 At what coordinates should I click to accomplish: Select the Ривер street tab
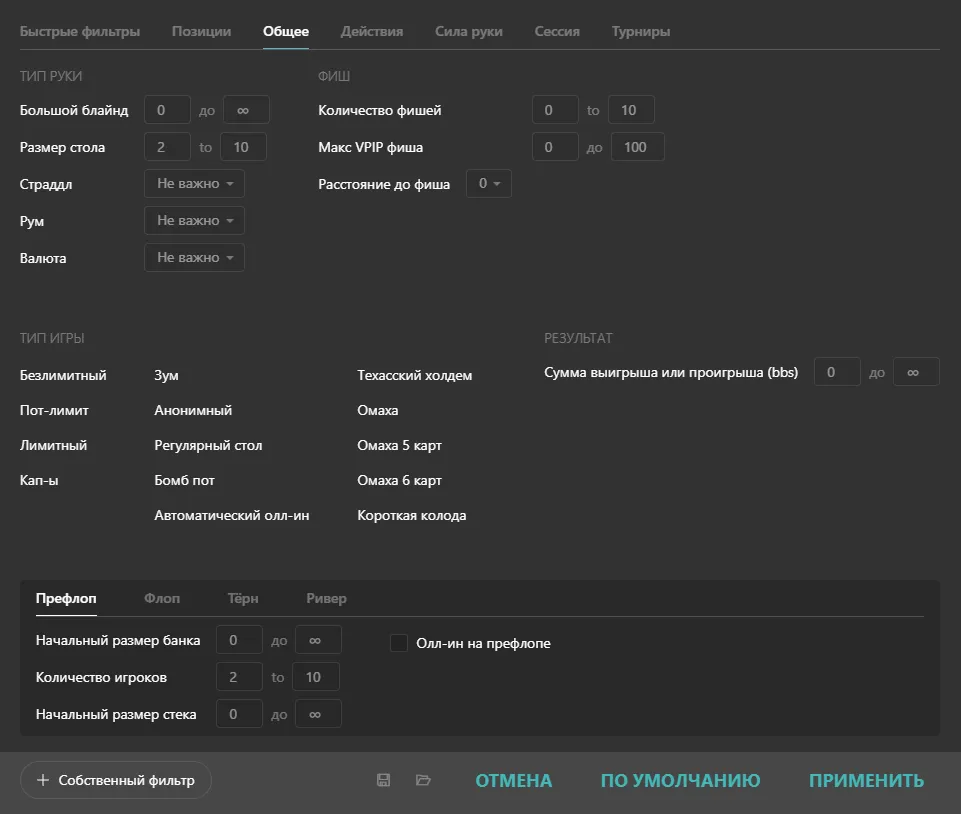pos(326,598)
